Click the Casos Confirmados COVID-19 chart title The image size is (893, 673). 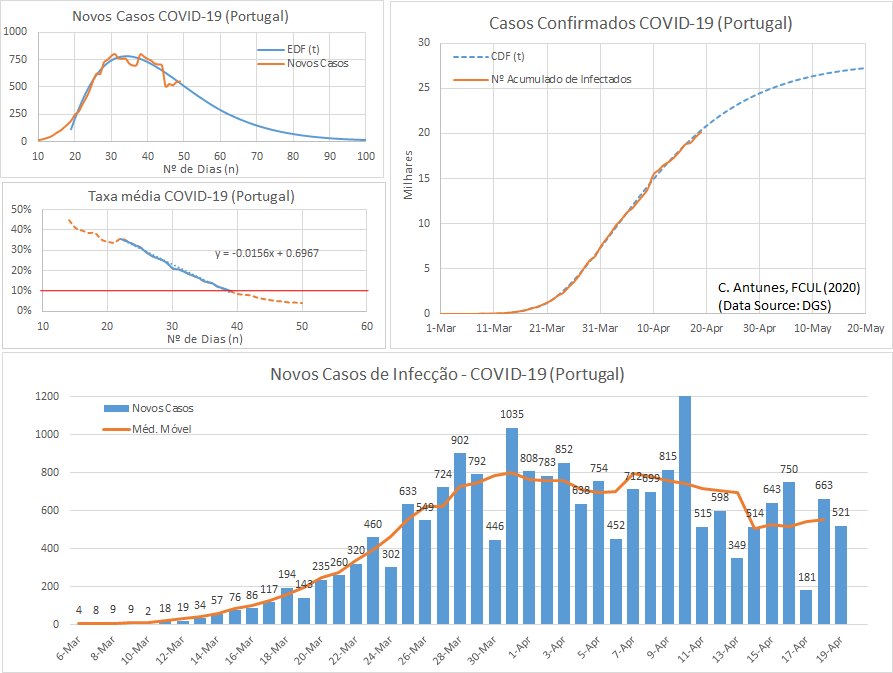[x=640, y=23]
